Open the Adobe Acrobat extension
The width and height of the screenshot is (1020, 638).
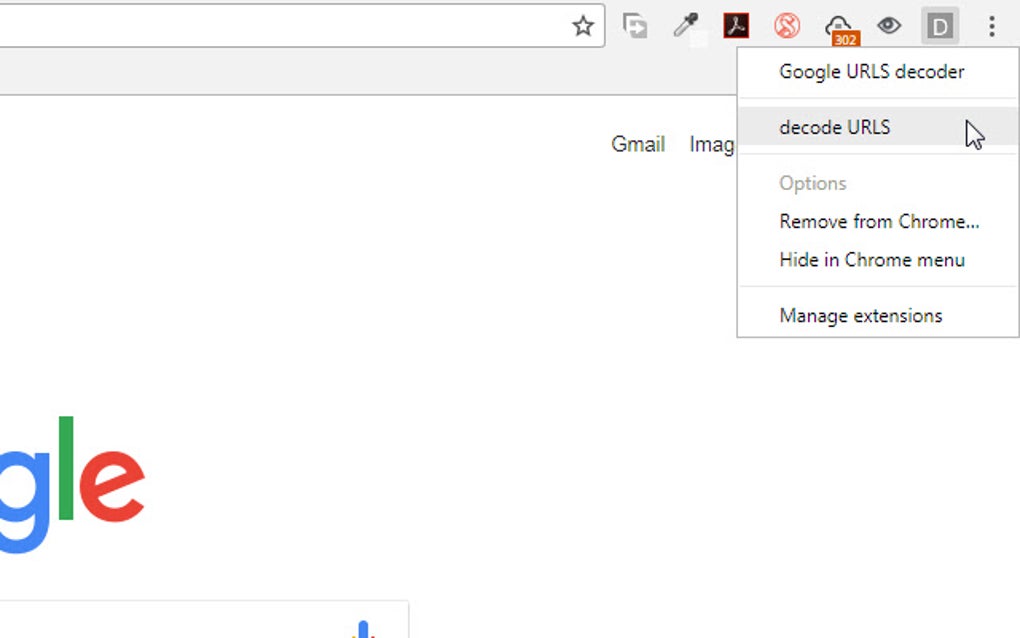click(736, 26)
